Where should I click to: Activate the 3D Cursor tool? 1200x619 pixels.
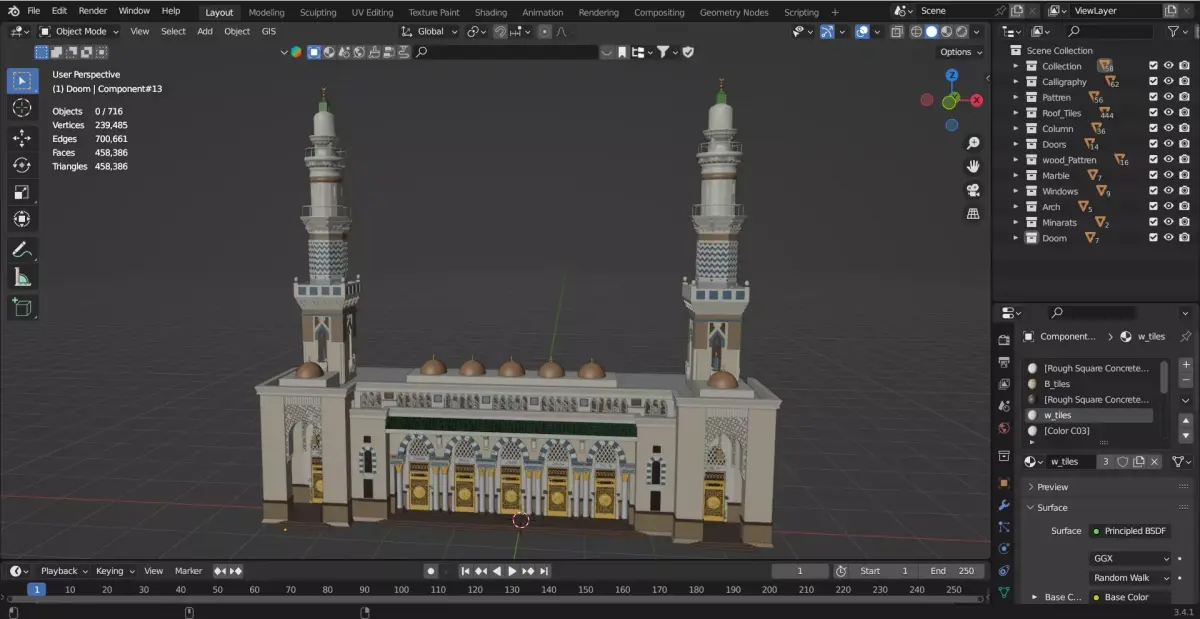tap(22, 108)
